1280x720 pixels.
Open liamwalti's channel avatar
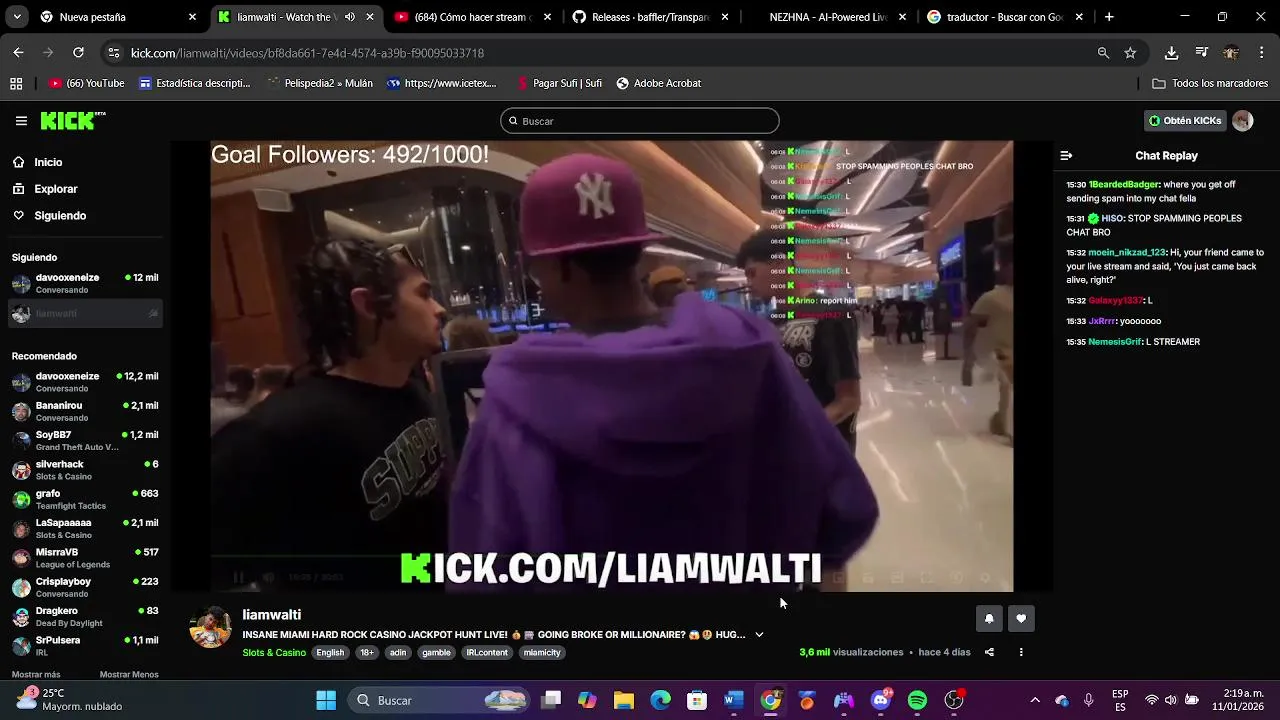coord(210,628)
